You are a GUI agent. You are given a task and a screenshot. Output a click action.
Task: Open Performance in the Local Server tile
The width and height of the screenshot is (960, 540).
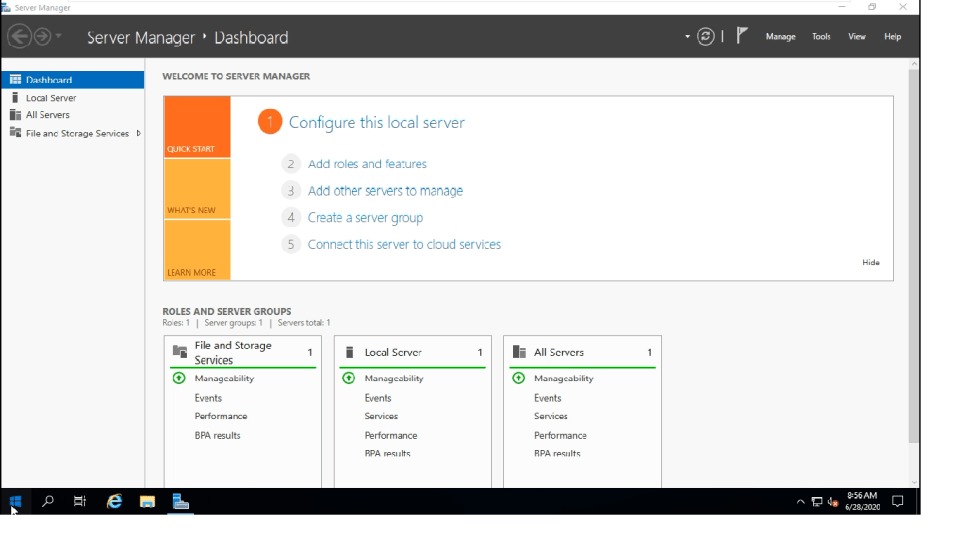click(391, 435)
